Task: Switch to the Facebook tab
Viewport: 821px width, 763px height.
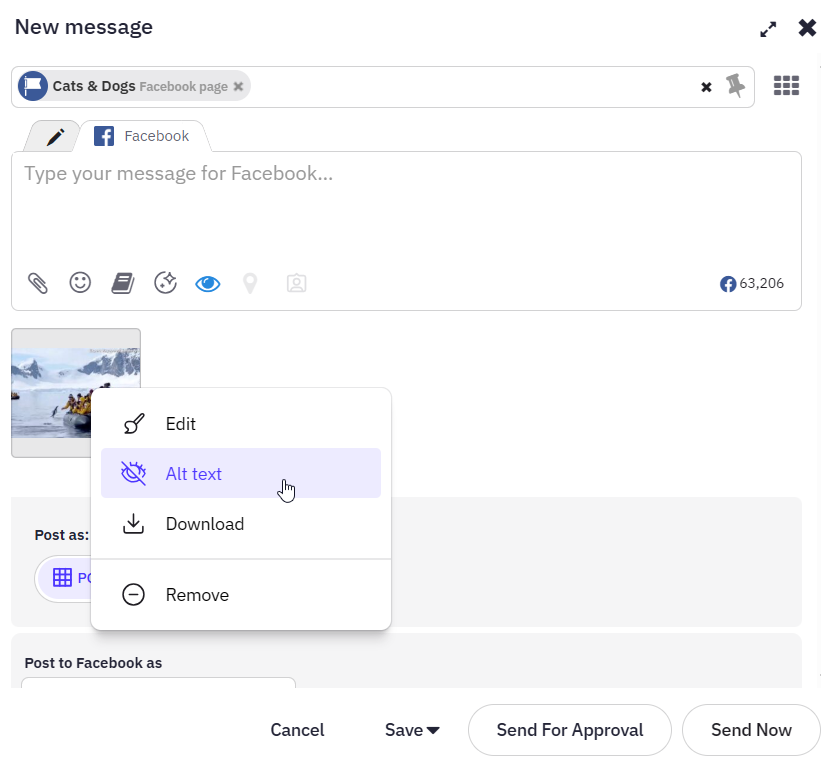Action: tap(143, 136)
